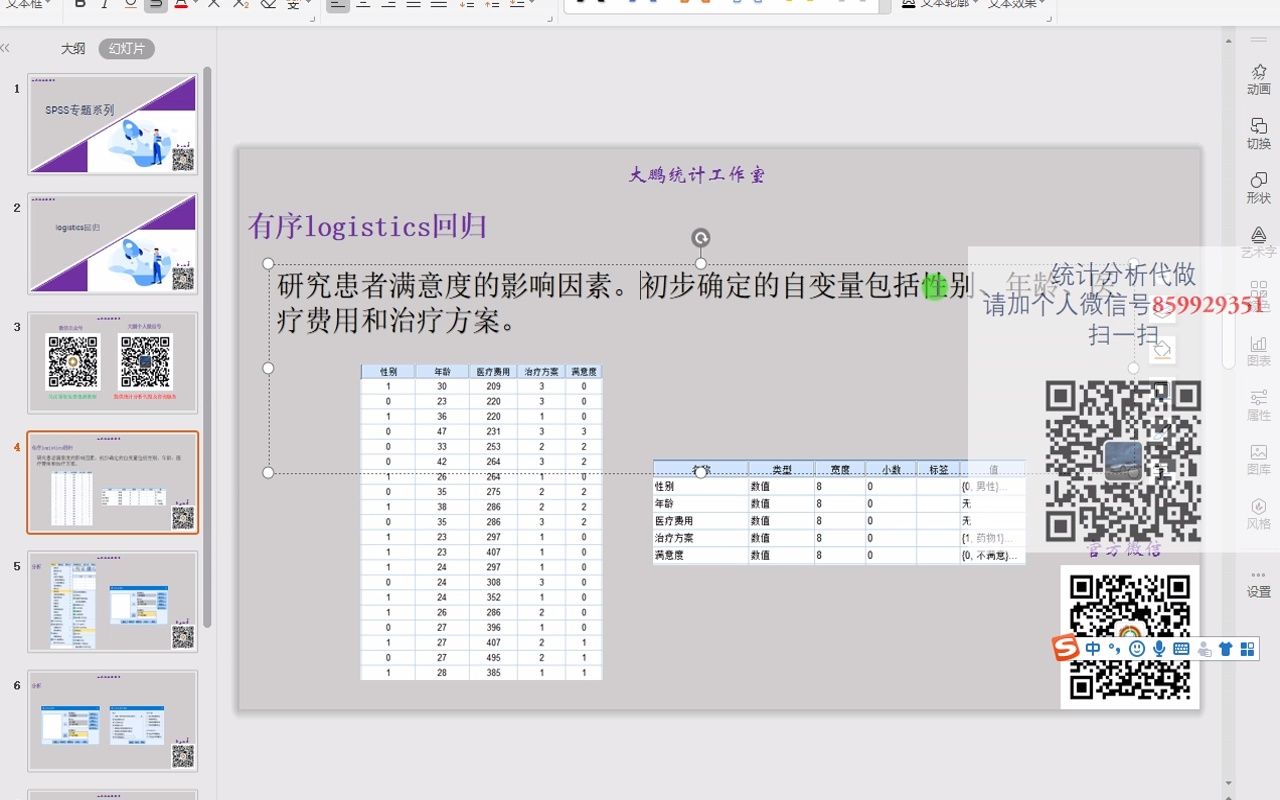Image resolution: width=1280 pixels, height=800 pixels.
Task: Open Sogou skin shirt icon
Action: [1226, 649]
